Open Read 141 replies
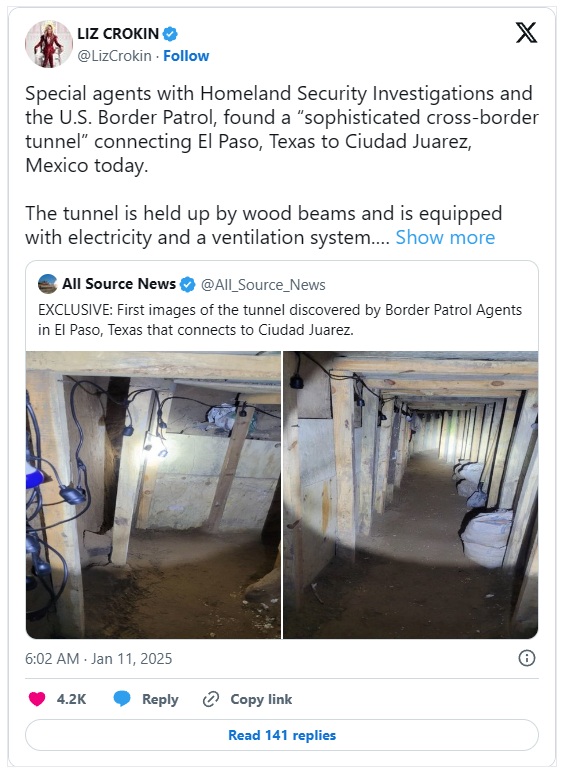Viewport: 565px width, 773px height. pyautogui.click(x=282, y=735)
